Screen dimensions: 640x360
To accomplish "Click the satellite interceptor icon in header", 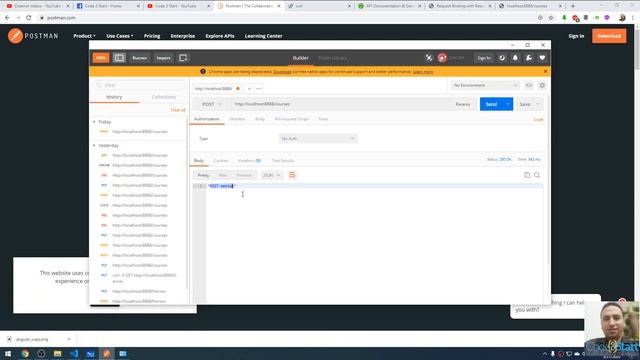I will pos(429,58).
